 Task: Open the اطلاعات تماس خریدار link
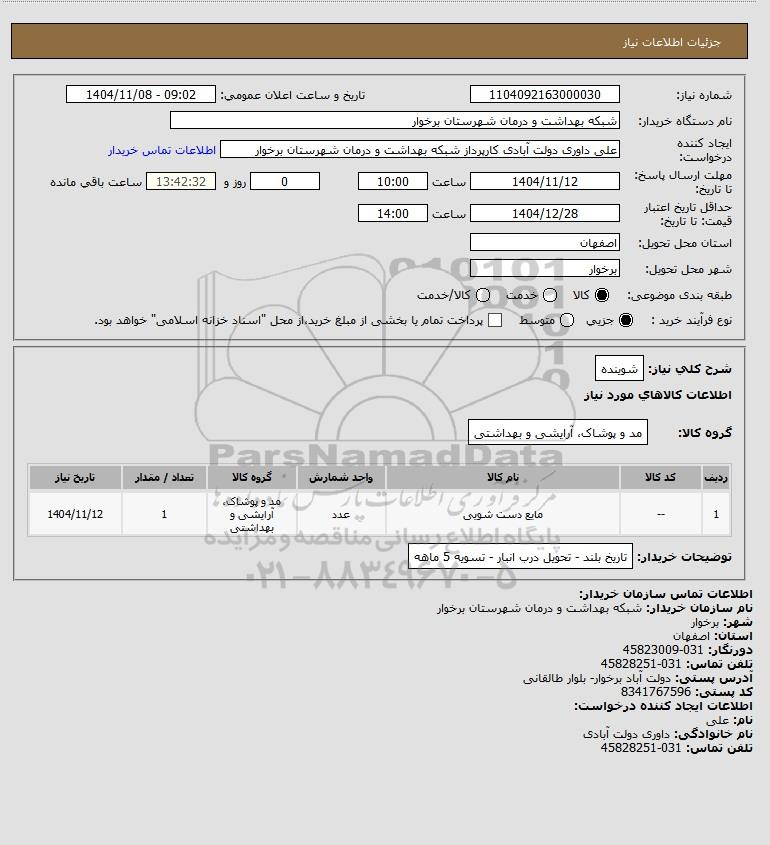[x=162, y=150]
